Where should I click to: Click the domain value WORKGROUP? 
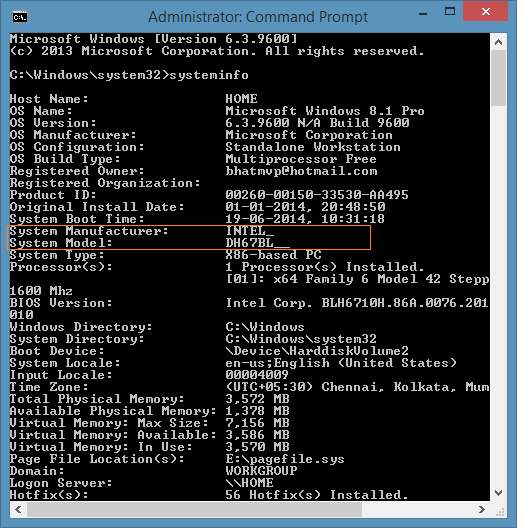(x=261, y=471)
